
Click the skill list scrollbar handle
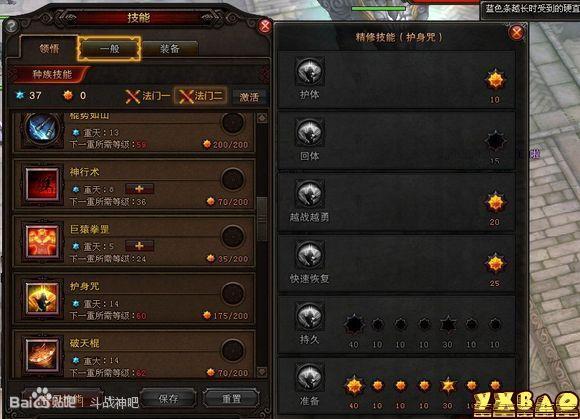[x=262, y=219]
